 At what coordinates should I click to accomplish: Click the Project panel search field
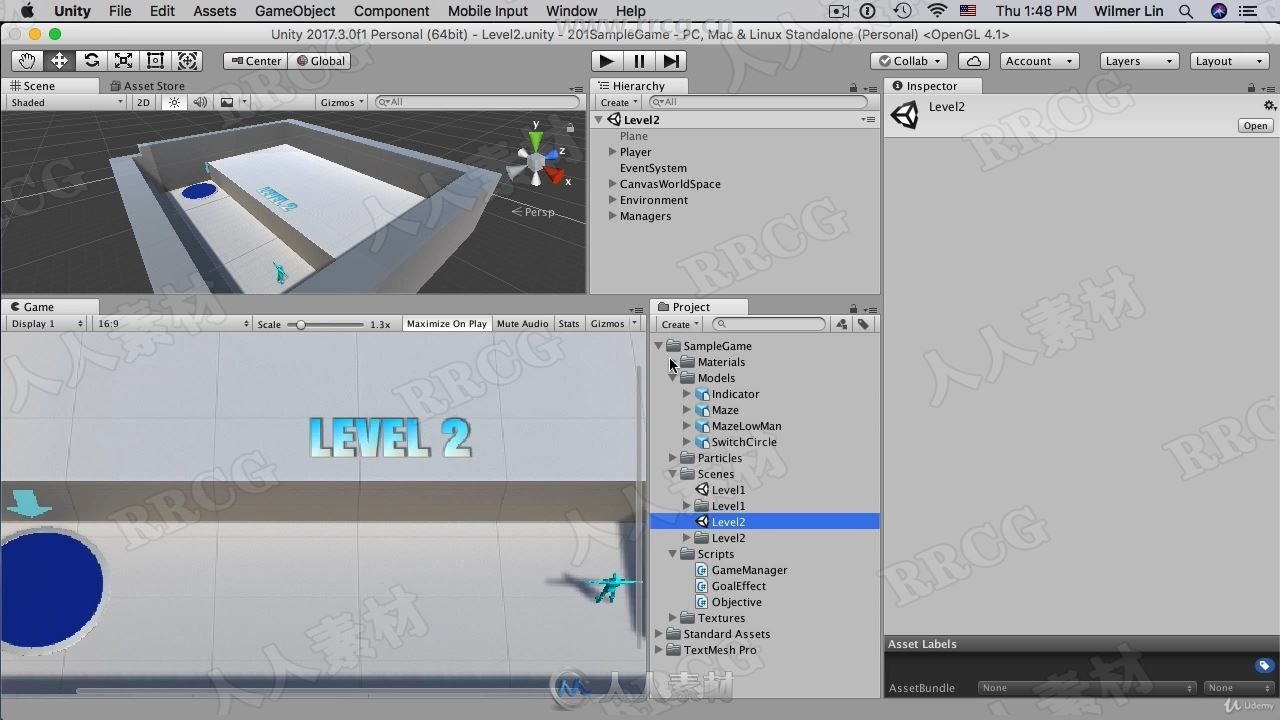[x=769, y=324]
